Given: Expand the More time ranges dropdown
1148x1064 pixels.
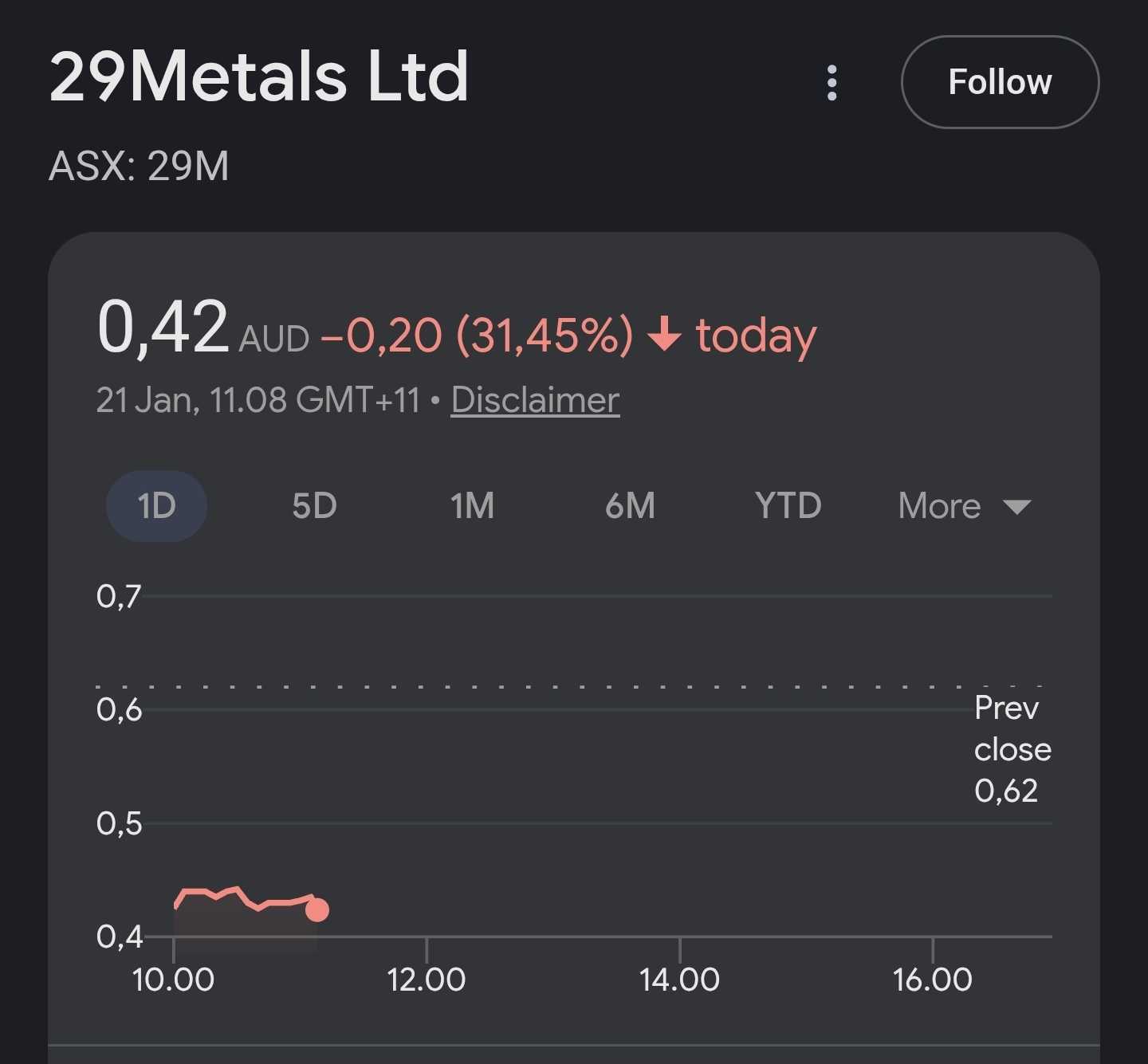Looking at the screenshot, I should [941, 506].
